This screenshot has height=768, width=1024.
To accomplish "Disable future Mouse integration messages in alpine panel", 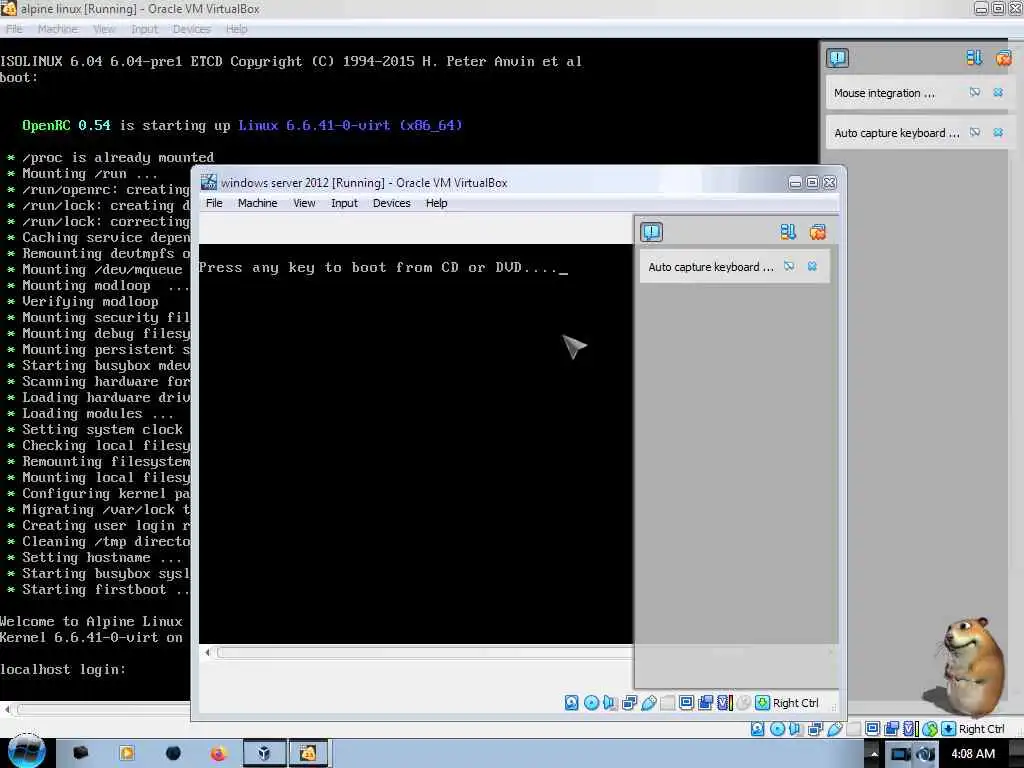I will (x=975, y=93).
